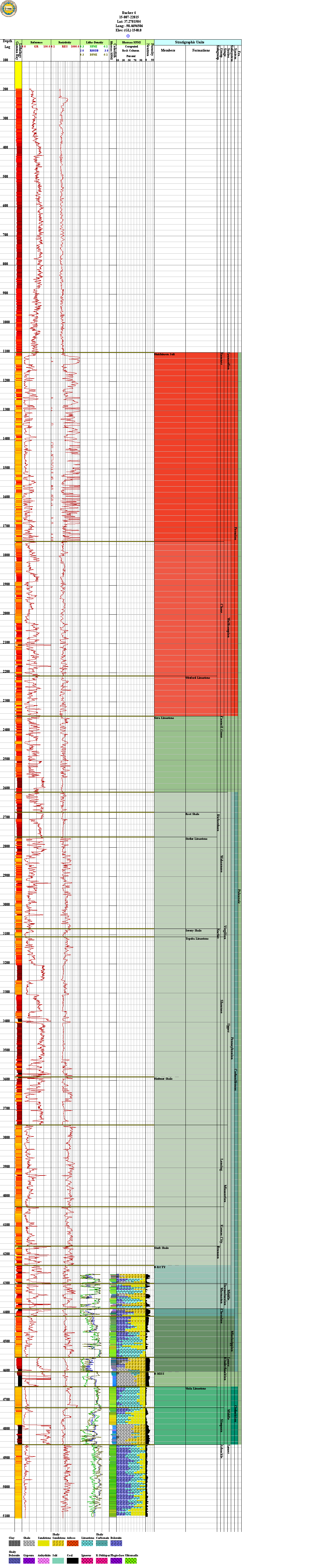Image resolution: width=314 pixels, height=1568 pixels.
Task: Select the Shaly Dolomite legend swatch
Action: [15, 1561]
